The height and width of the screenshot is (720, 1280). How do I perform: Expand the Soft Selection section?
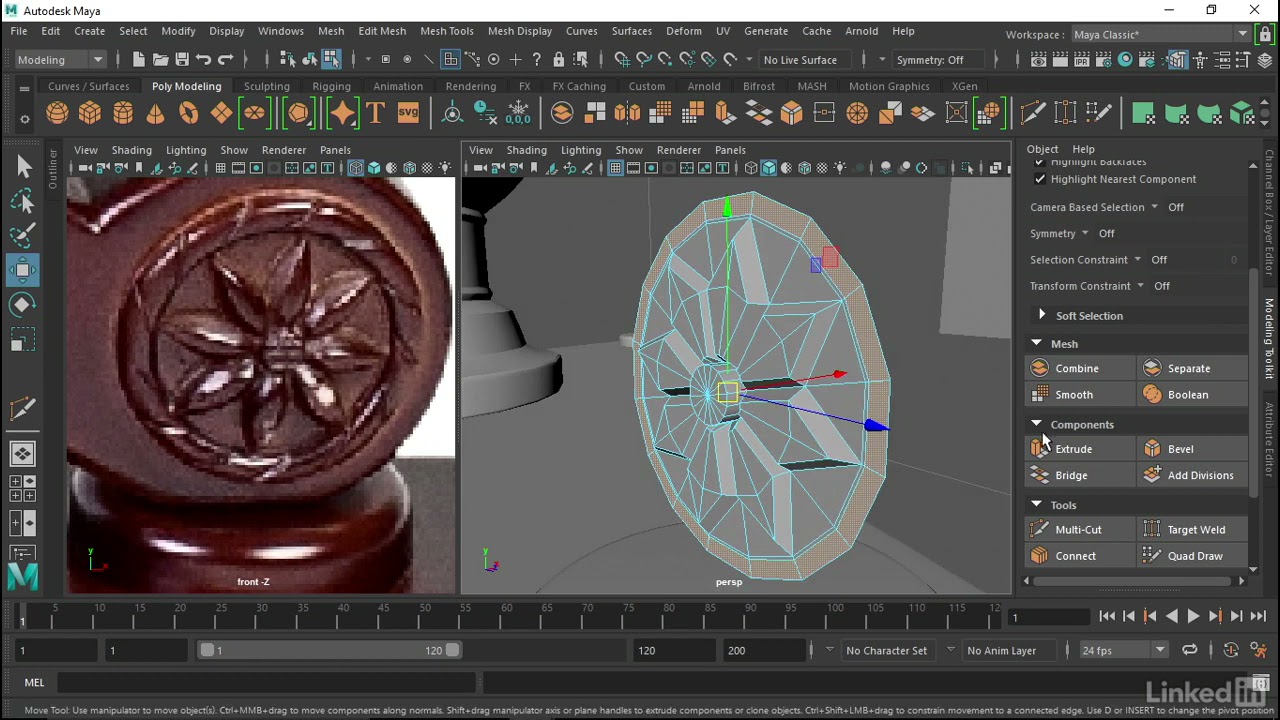(1041, 315)
